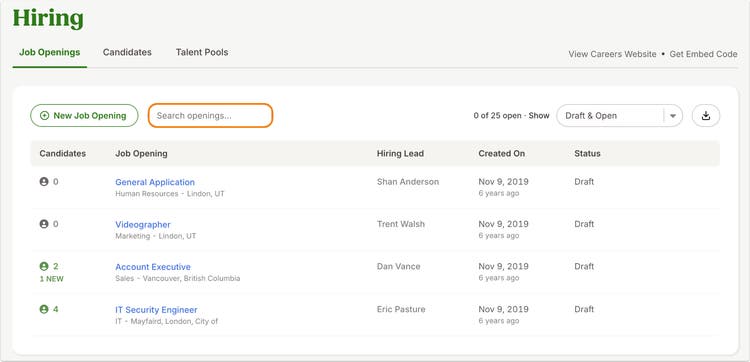This screenshot has width=750, height=362.
Task: Switch to the Candidates tab
Action: click(x=127, y=52)
